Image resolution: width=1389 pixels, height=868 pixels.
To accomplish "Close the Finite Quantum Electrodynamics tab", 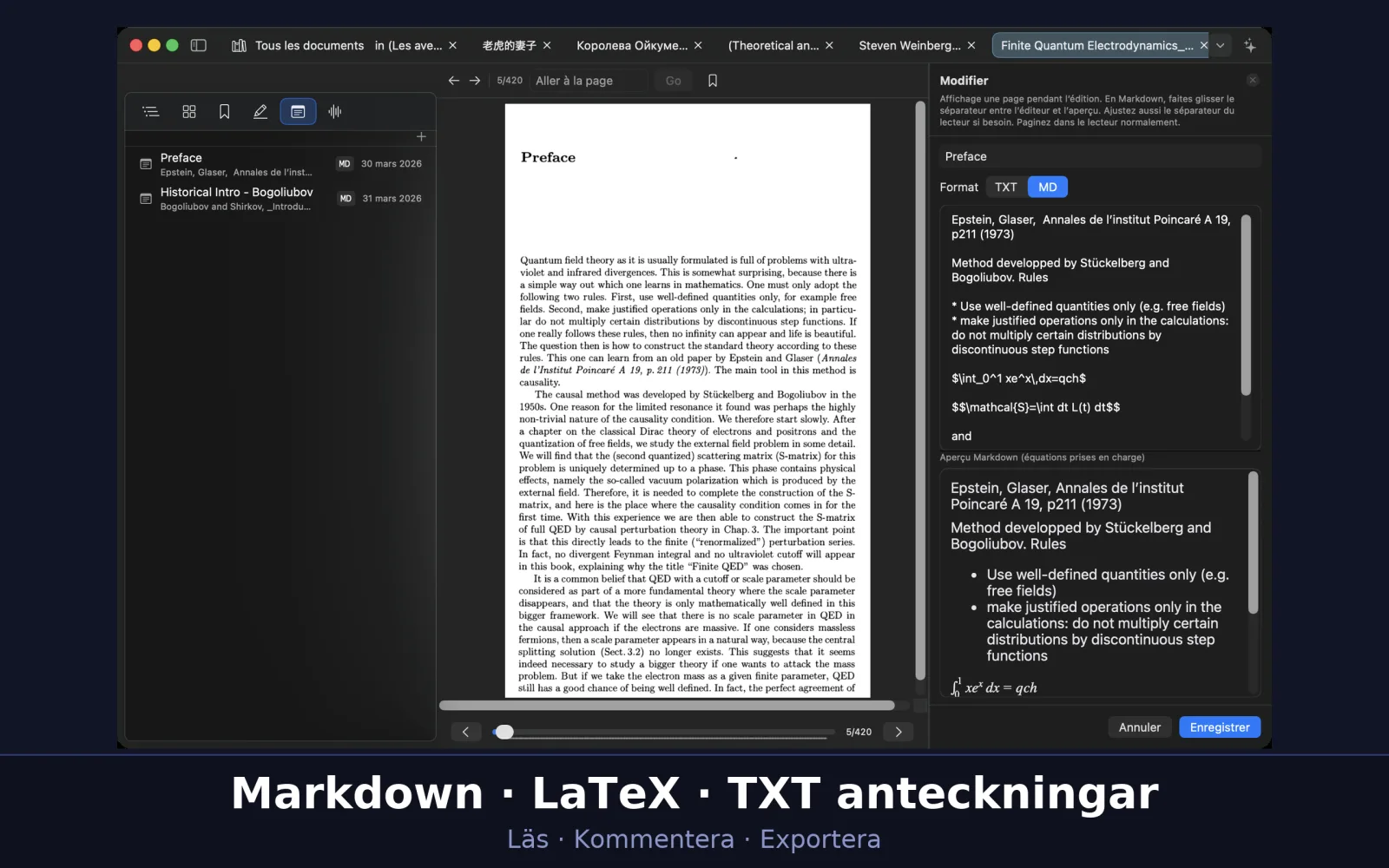I will pos(1203,45).
